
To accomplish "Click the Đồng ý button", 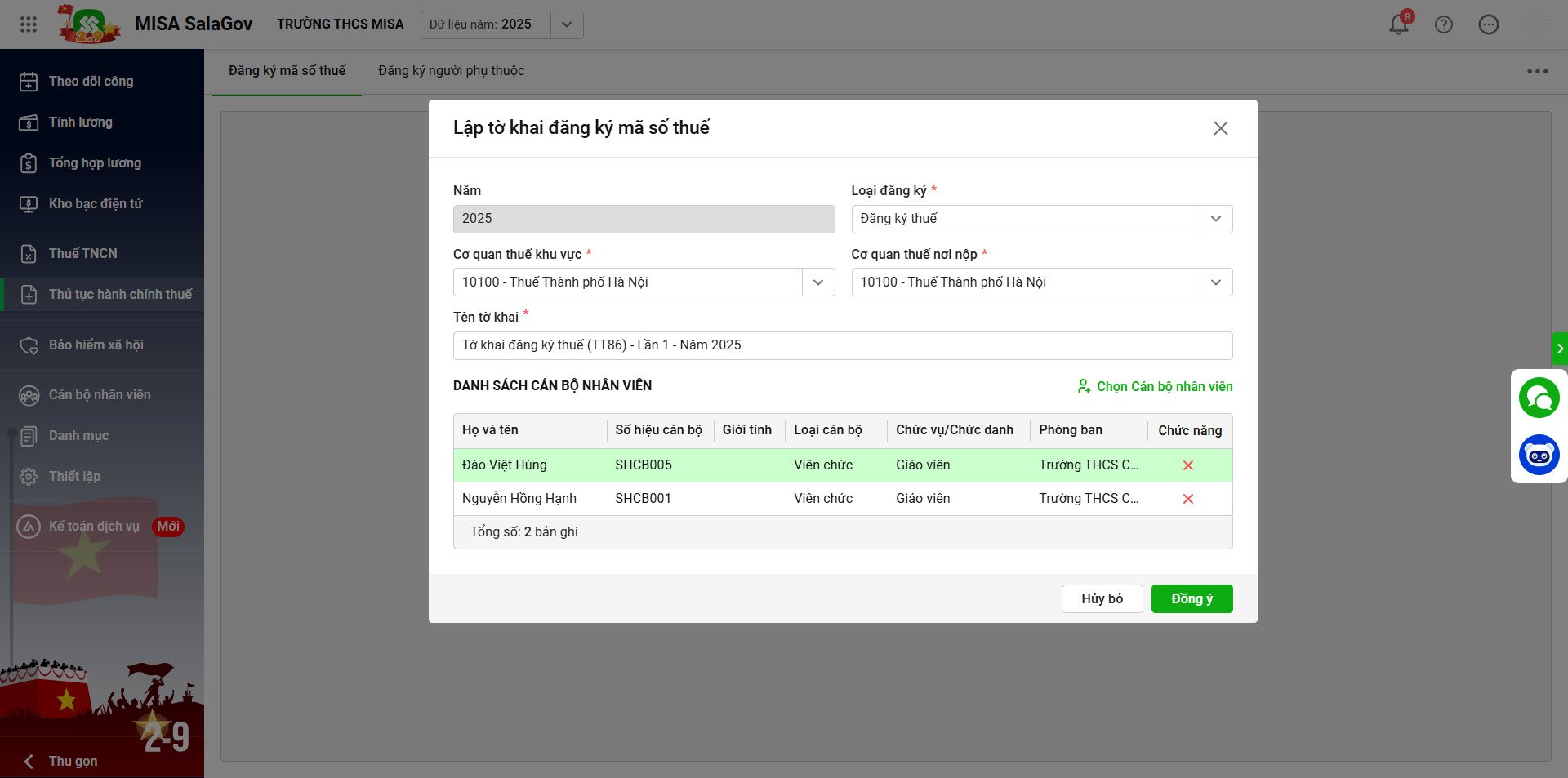I will (1191, 598).
